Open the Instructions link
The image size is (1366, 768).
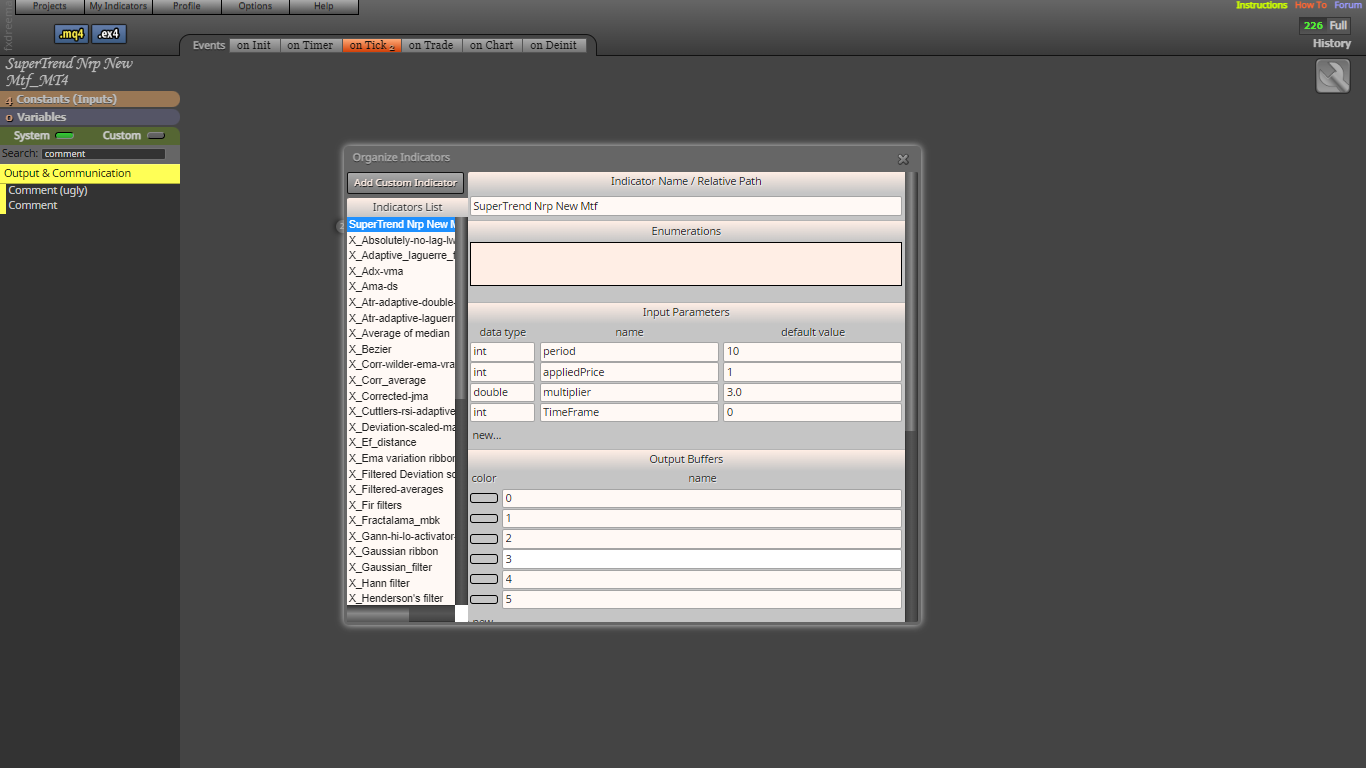[x=1261, y=5]
